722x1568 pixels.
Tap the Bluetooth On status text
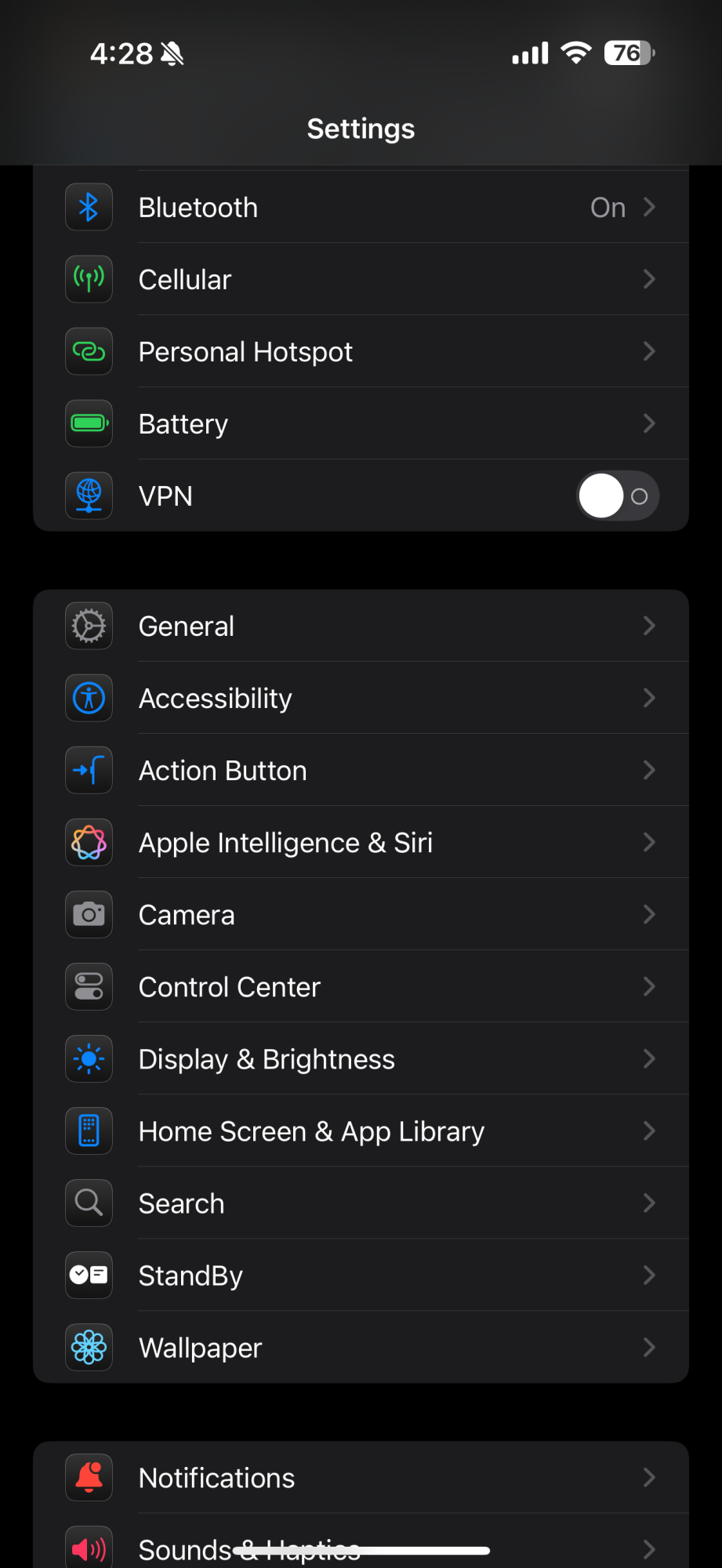pyautogui.click(x=608, y=208)
